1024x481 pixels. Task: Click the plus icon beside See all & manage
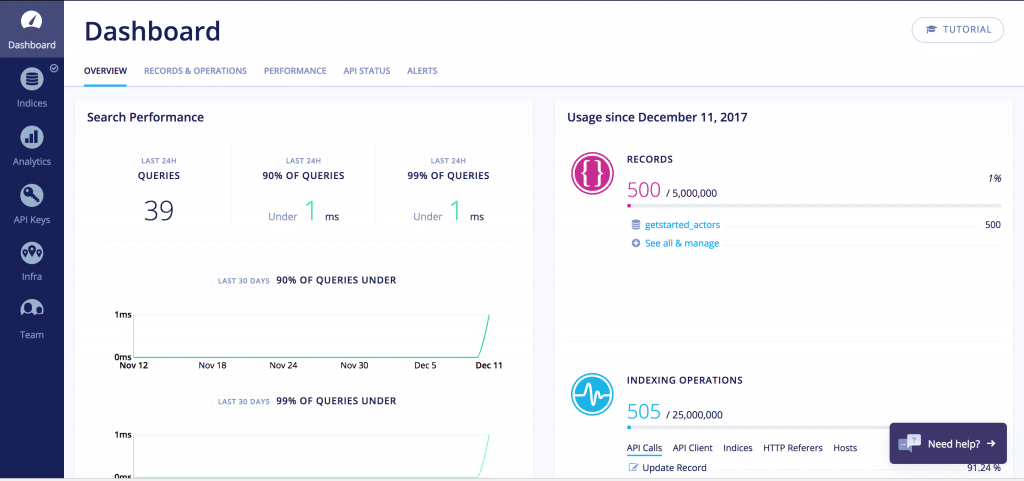pyautogui.click(x=635, y=243)
